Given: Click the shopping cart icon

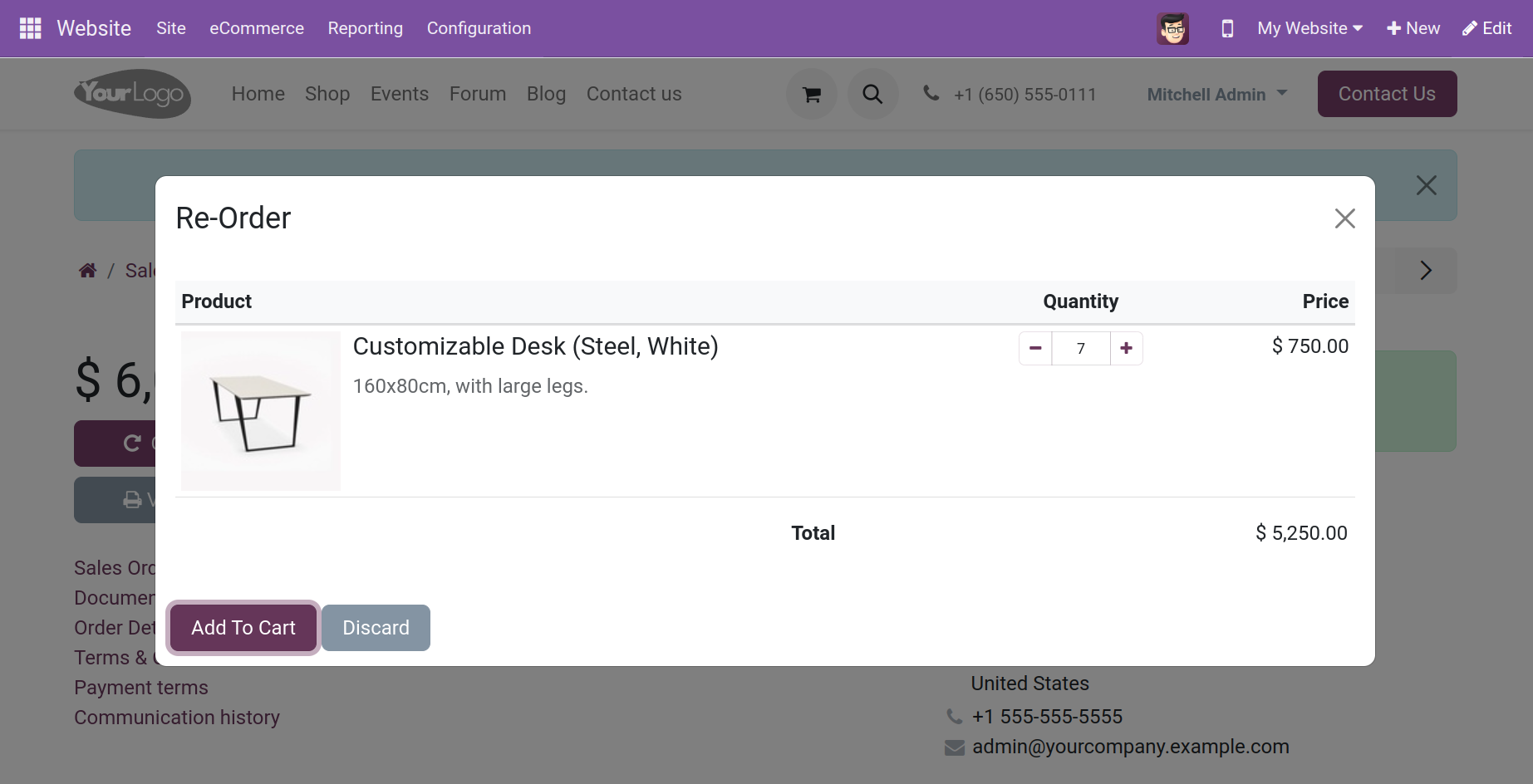Looking at the screenshot, I should click(812, 95).
